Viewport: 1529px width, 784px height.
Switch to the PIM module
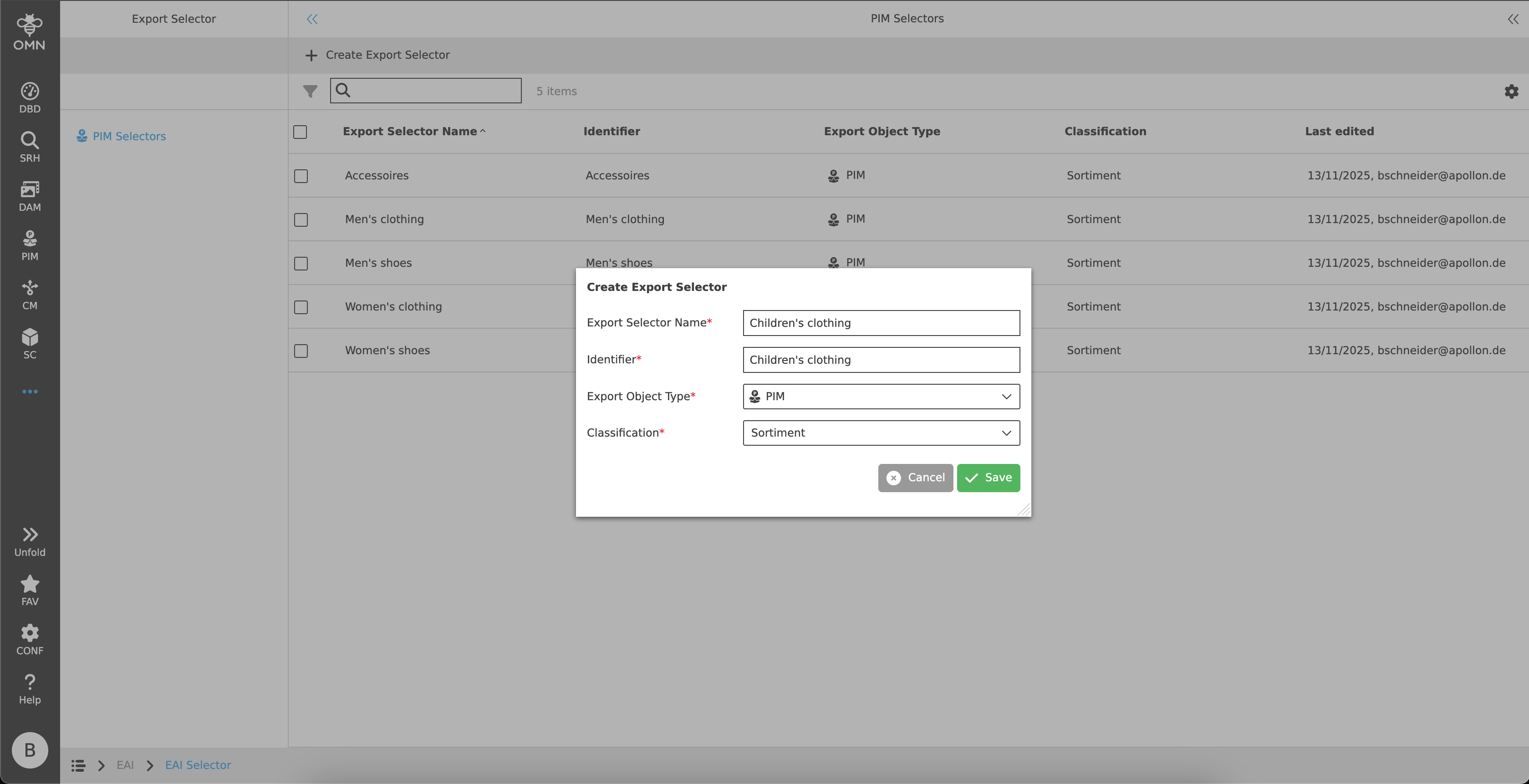point(29,244)
